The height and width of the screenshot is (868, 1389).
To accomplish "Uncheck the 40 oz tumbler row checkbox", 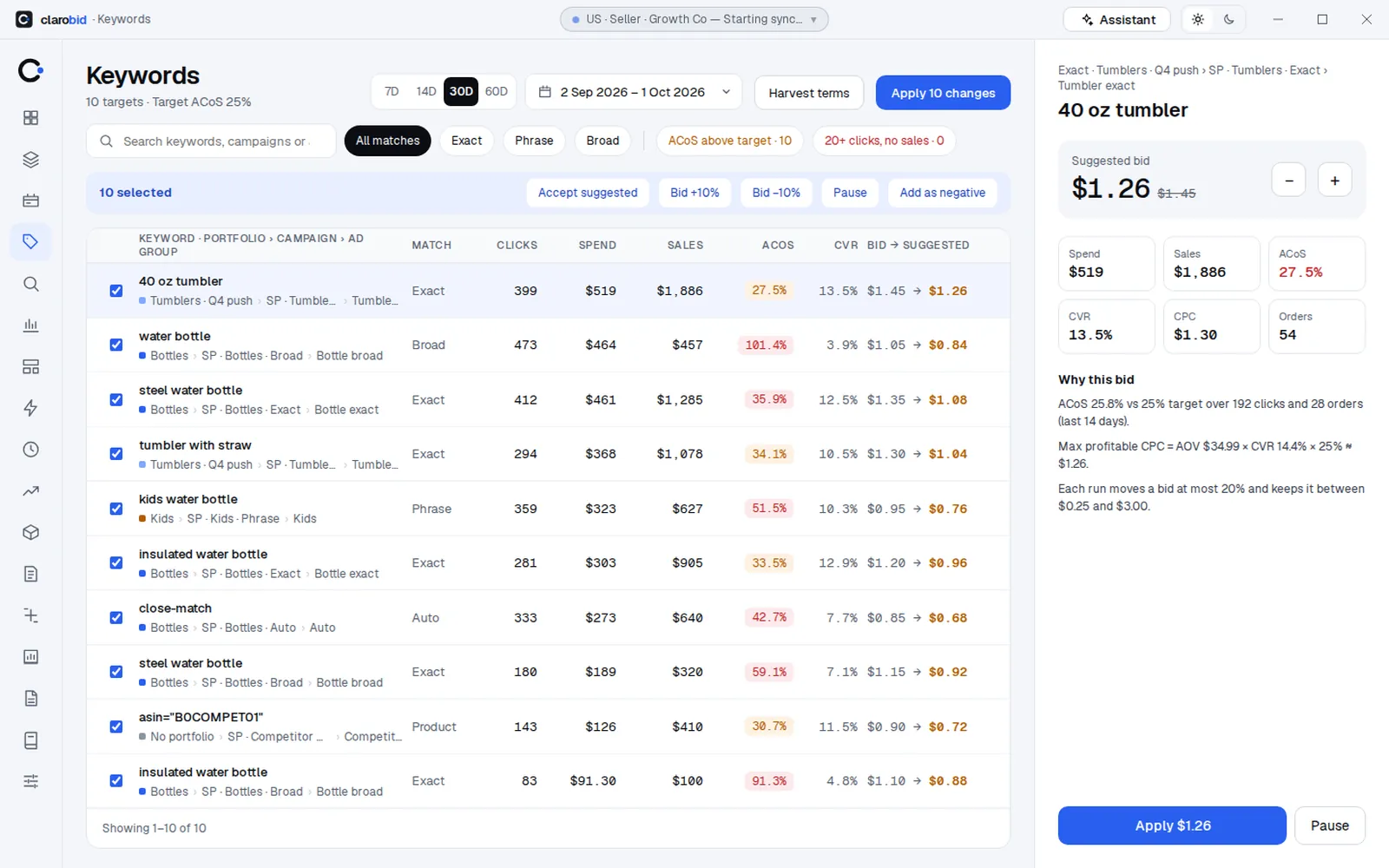I will tap(116, 291).
